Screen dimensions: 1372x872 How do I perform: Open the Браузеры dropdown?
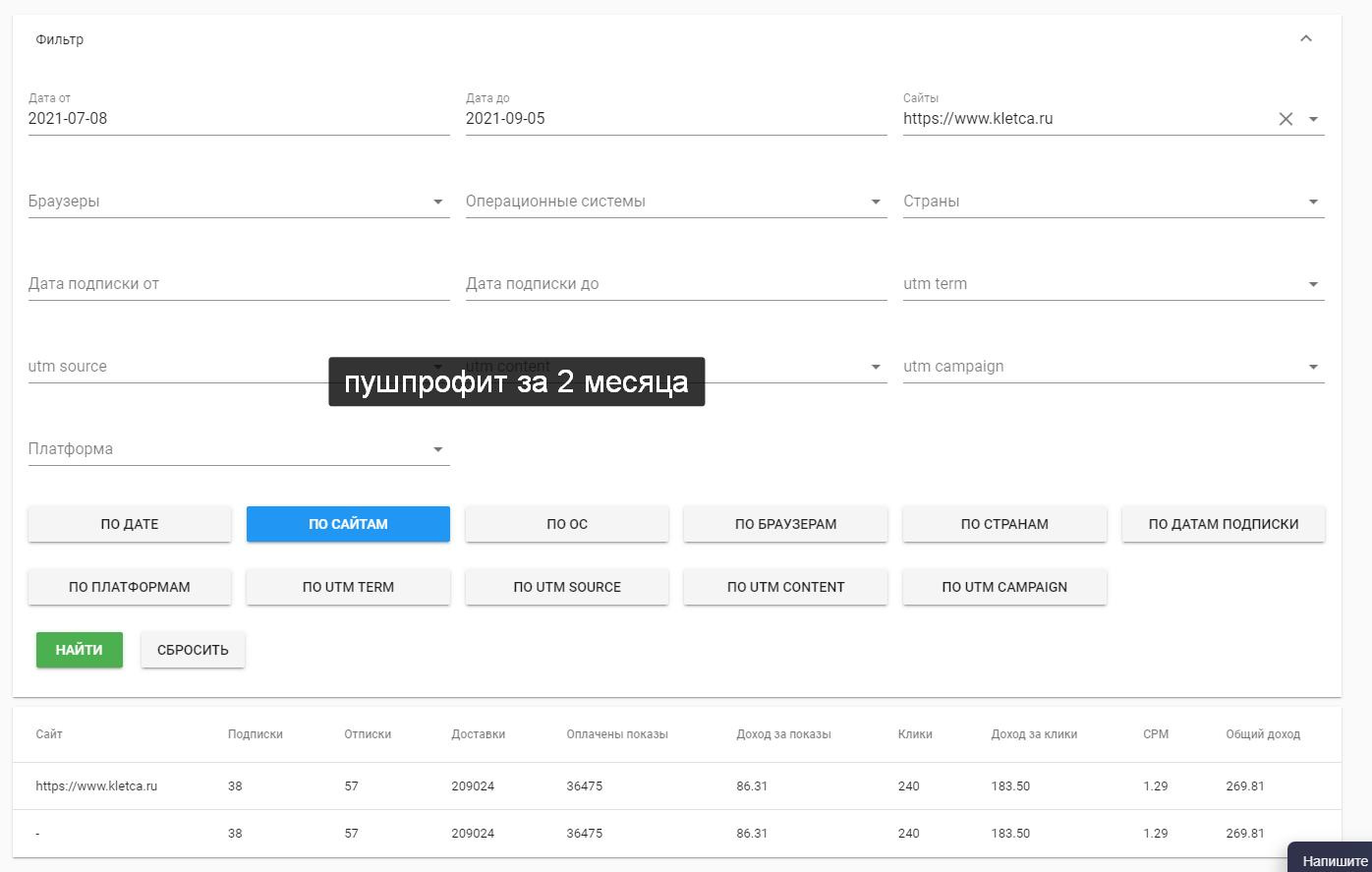point(239,202)
